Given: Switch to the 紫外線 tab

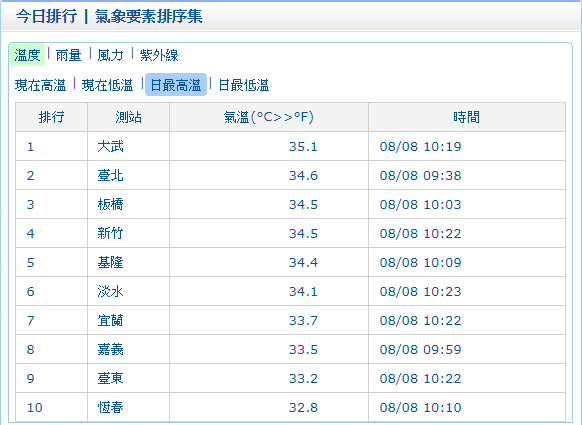Looking at the screenshot, I should click(x=159, y=55).
